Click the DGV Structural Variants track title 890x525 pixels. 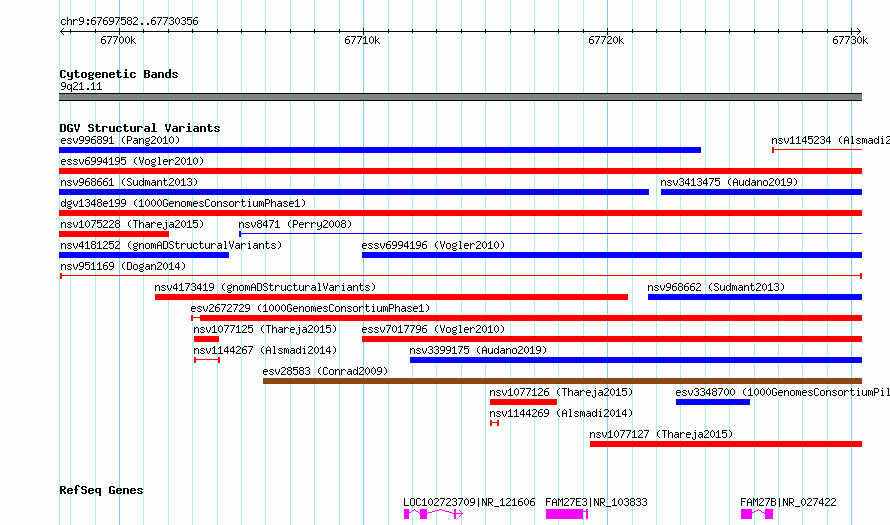coord(140,128)
